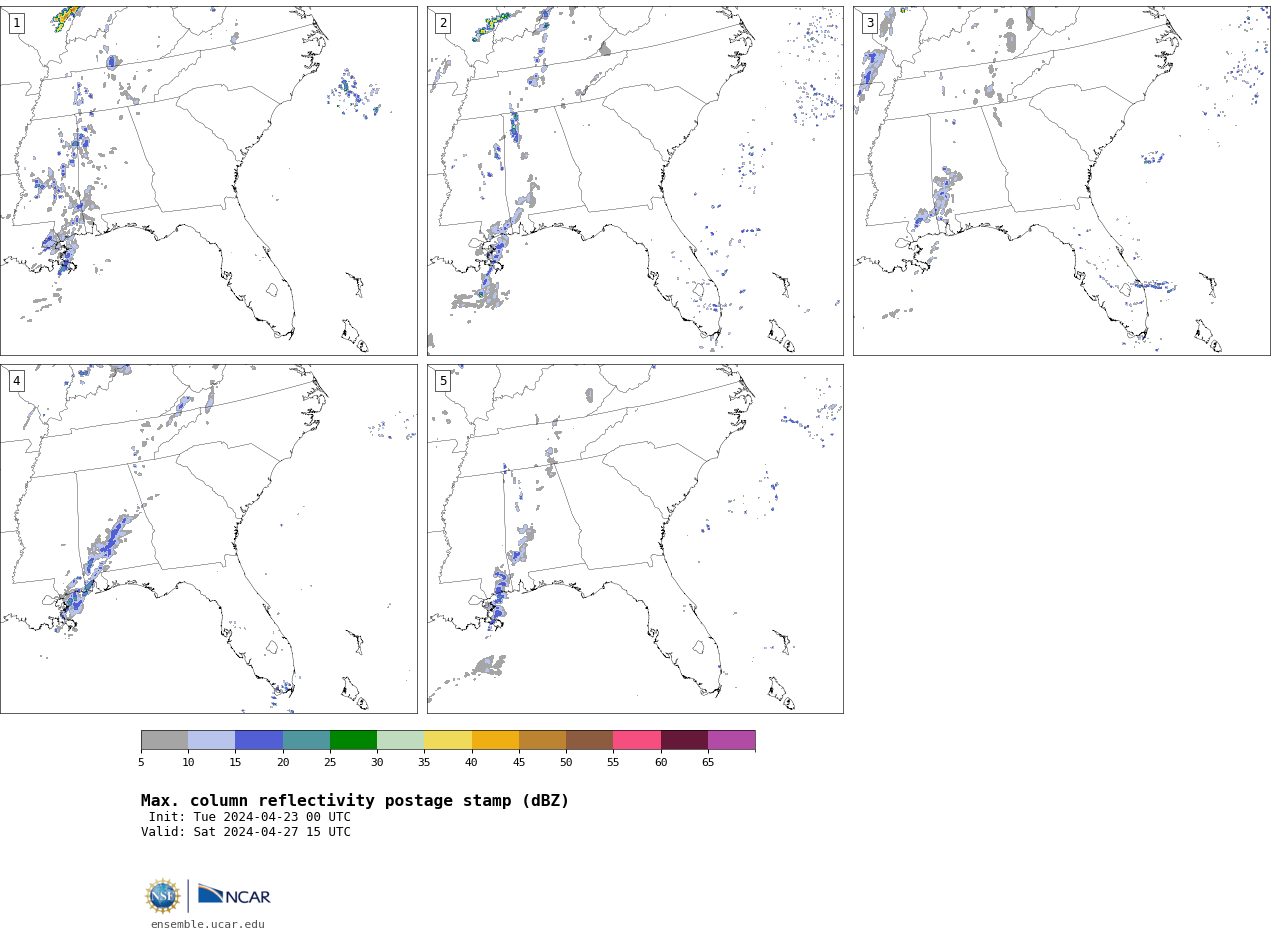Click the panel number 3 label
Image resolution: width=1280 pixels, height=936 pixels.
869,23
